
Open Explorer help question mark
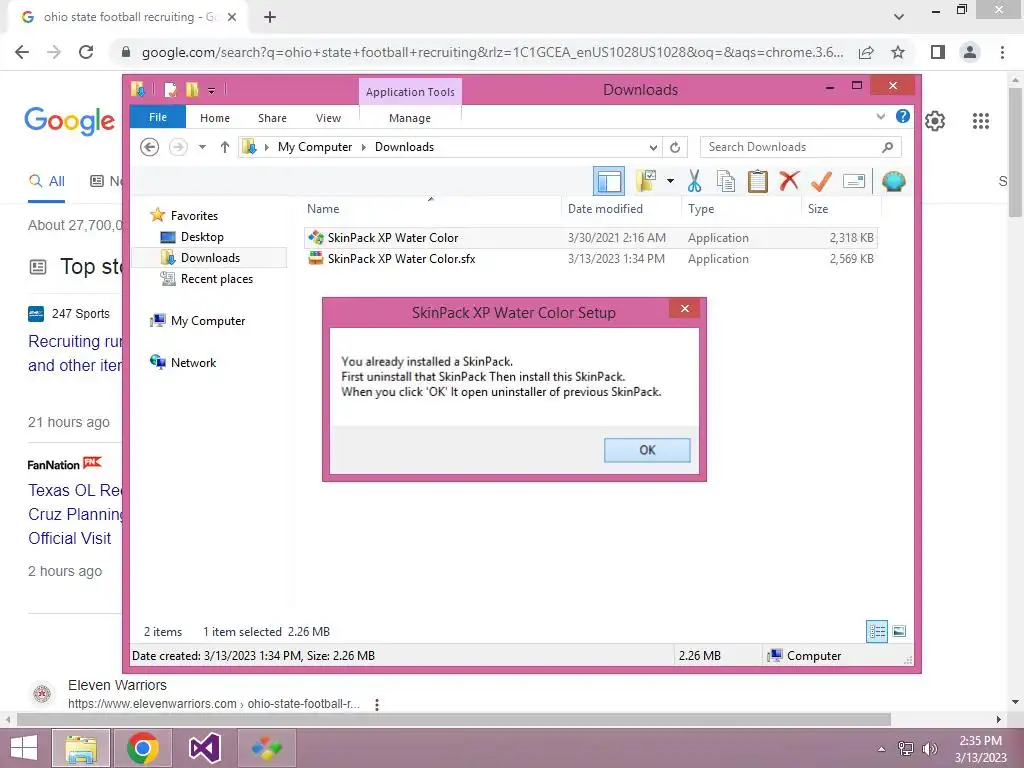point(903,116)
